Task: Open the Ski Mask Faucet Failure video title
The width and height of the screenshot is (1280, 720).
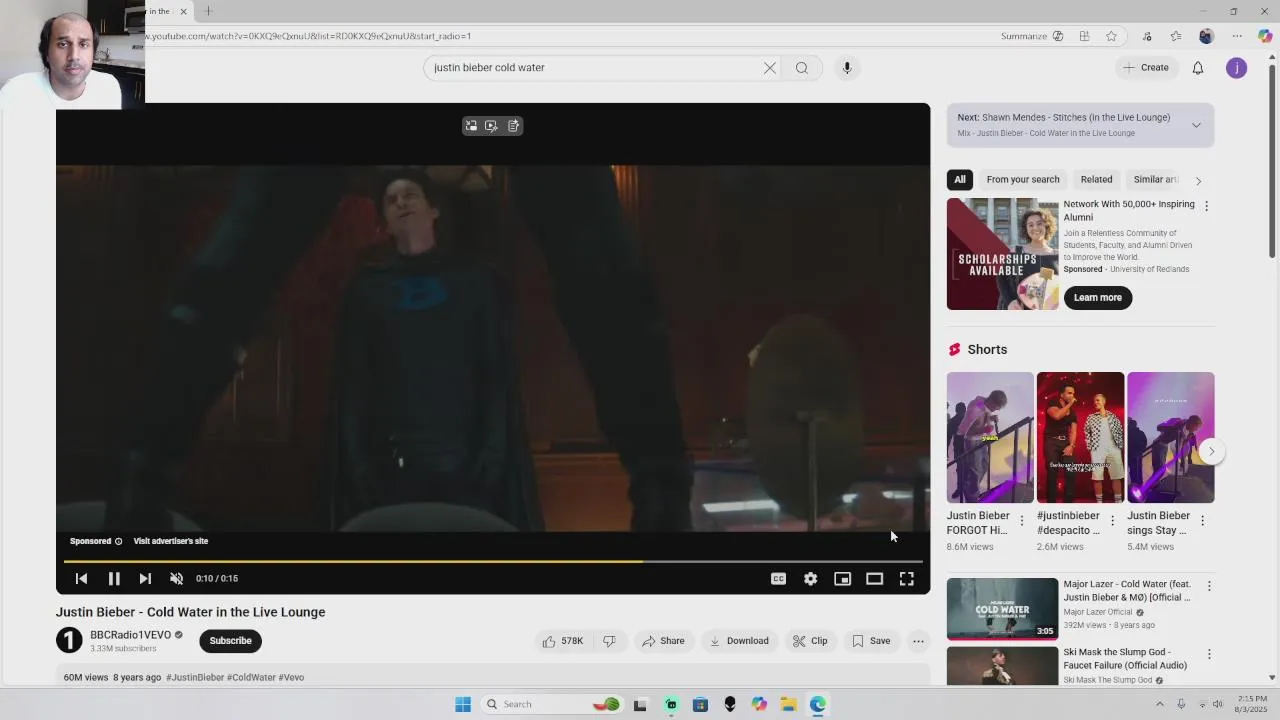Action: [1125, 659]
